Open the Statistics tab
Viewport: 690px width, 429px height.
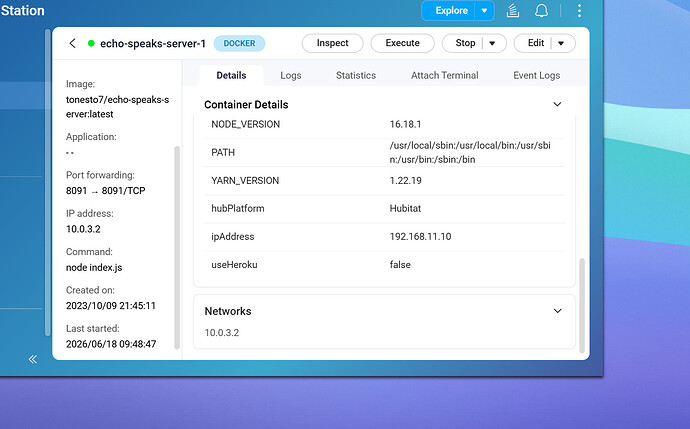click(x=356, y=75)
